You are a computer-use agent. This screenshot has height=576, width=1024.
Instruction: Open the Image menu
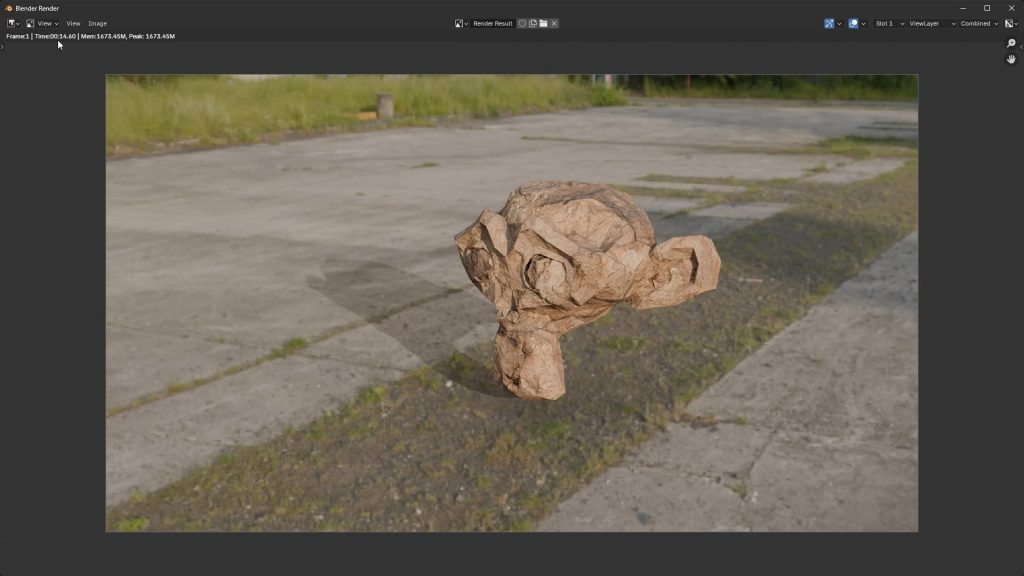point(97,23)
